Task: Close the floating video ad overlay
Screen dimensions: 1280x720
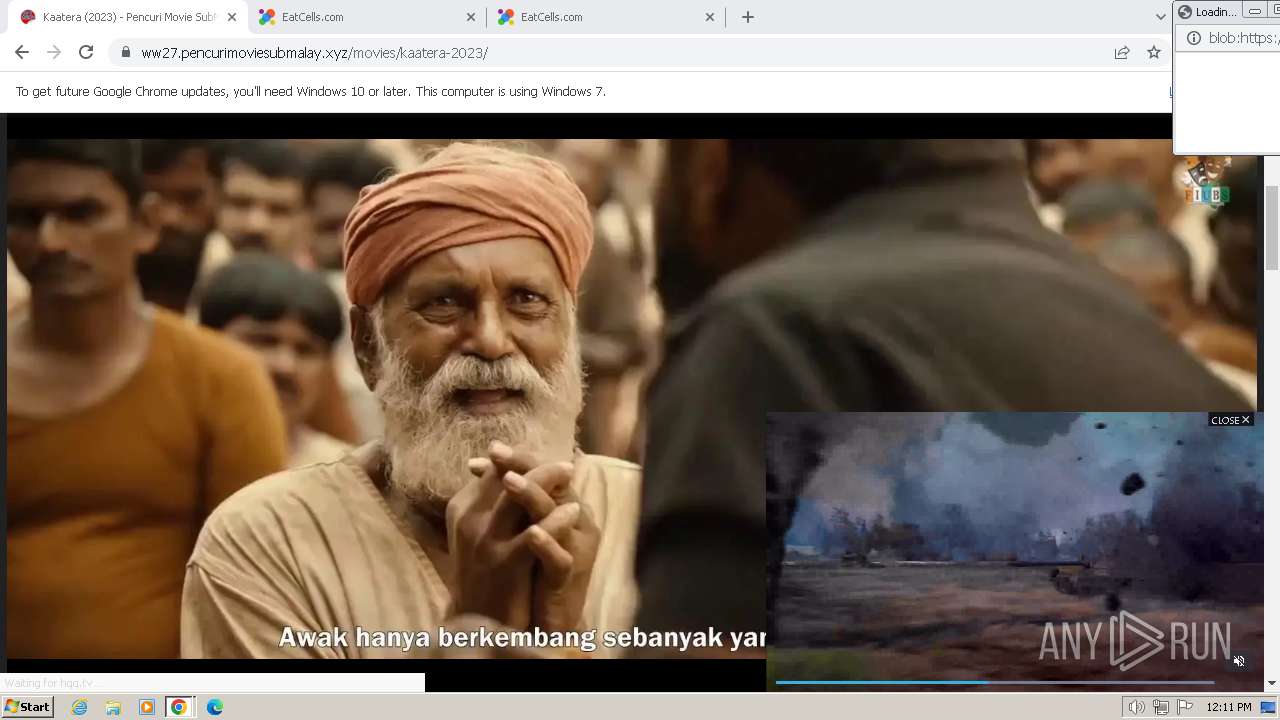Action: click(x=1230, y=420)
